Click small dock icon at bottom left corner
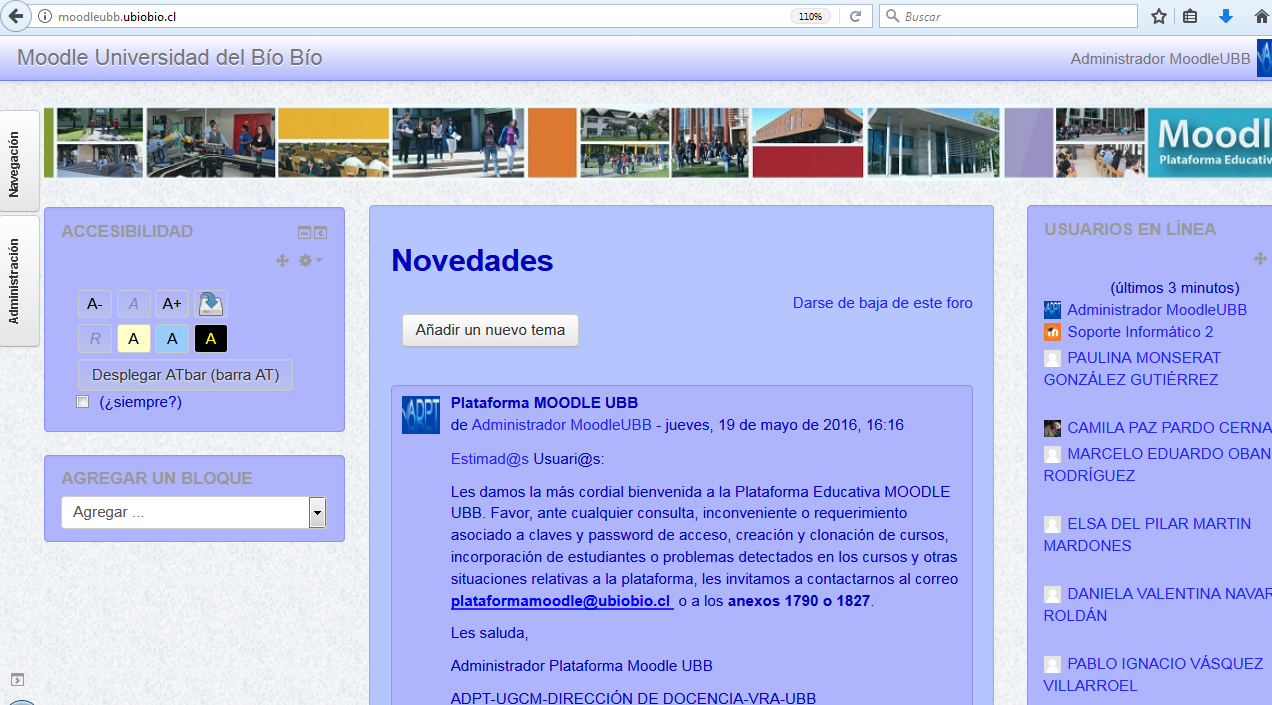 tap(17, 680)
